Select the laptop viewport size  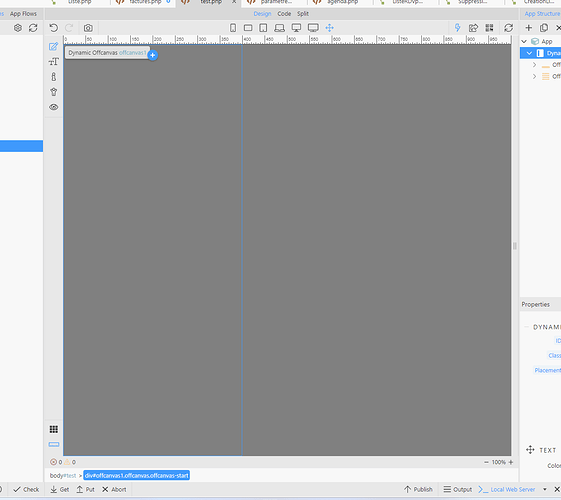click(279, 28)
